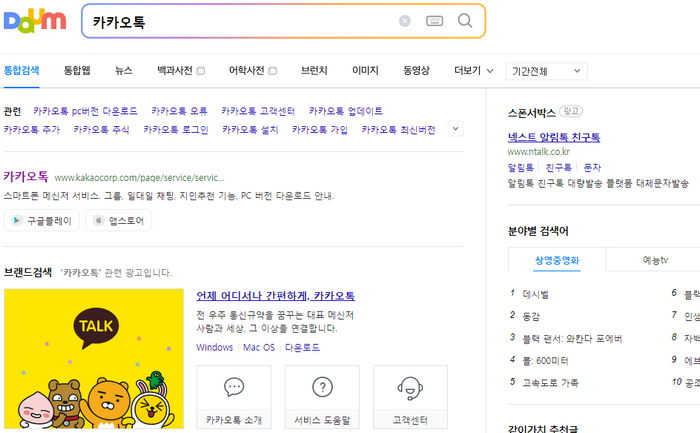Click the 서비스 도움말 question mark icon
The height and width of the screenshot is (433, 700).
(322, 387)
